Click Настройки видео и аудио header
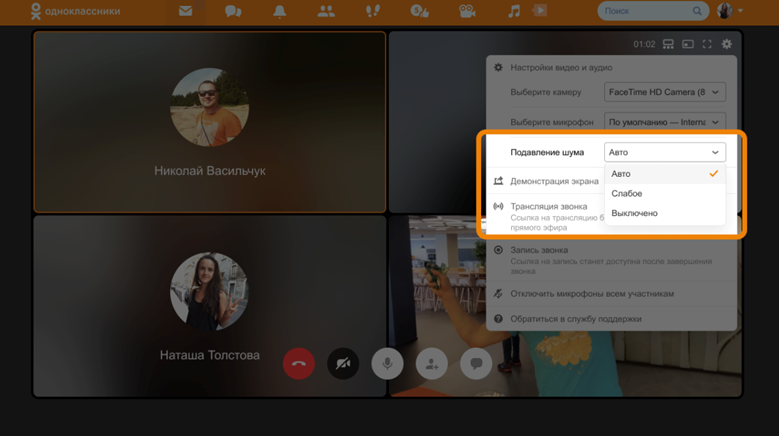 pos(561,68)
